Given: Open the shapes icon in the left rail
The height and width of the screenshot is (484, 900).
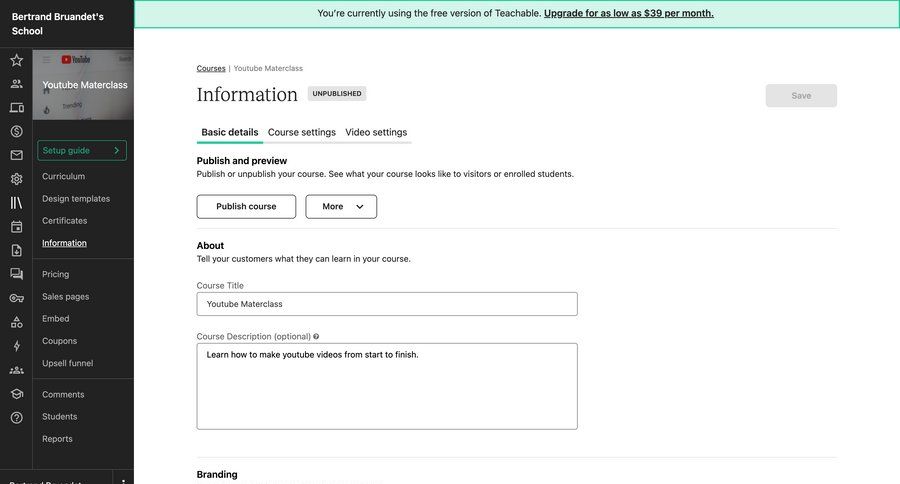Looking at the screenshot, I should 17,322.
